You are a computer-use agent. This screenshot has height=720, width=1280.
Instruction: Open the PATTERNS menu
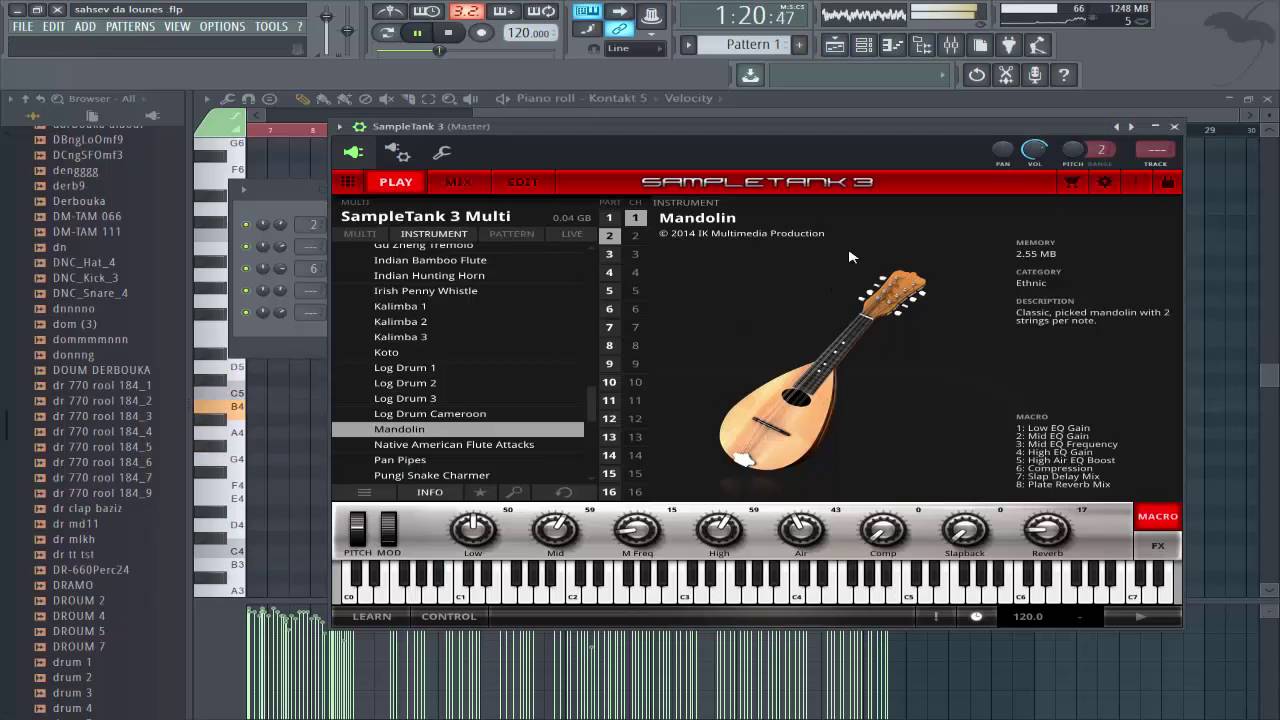tap(130, 27)
